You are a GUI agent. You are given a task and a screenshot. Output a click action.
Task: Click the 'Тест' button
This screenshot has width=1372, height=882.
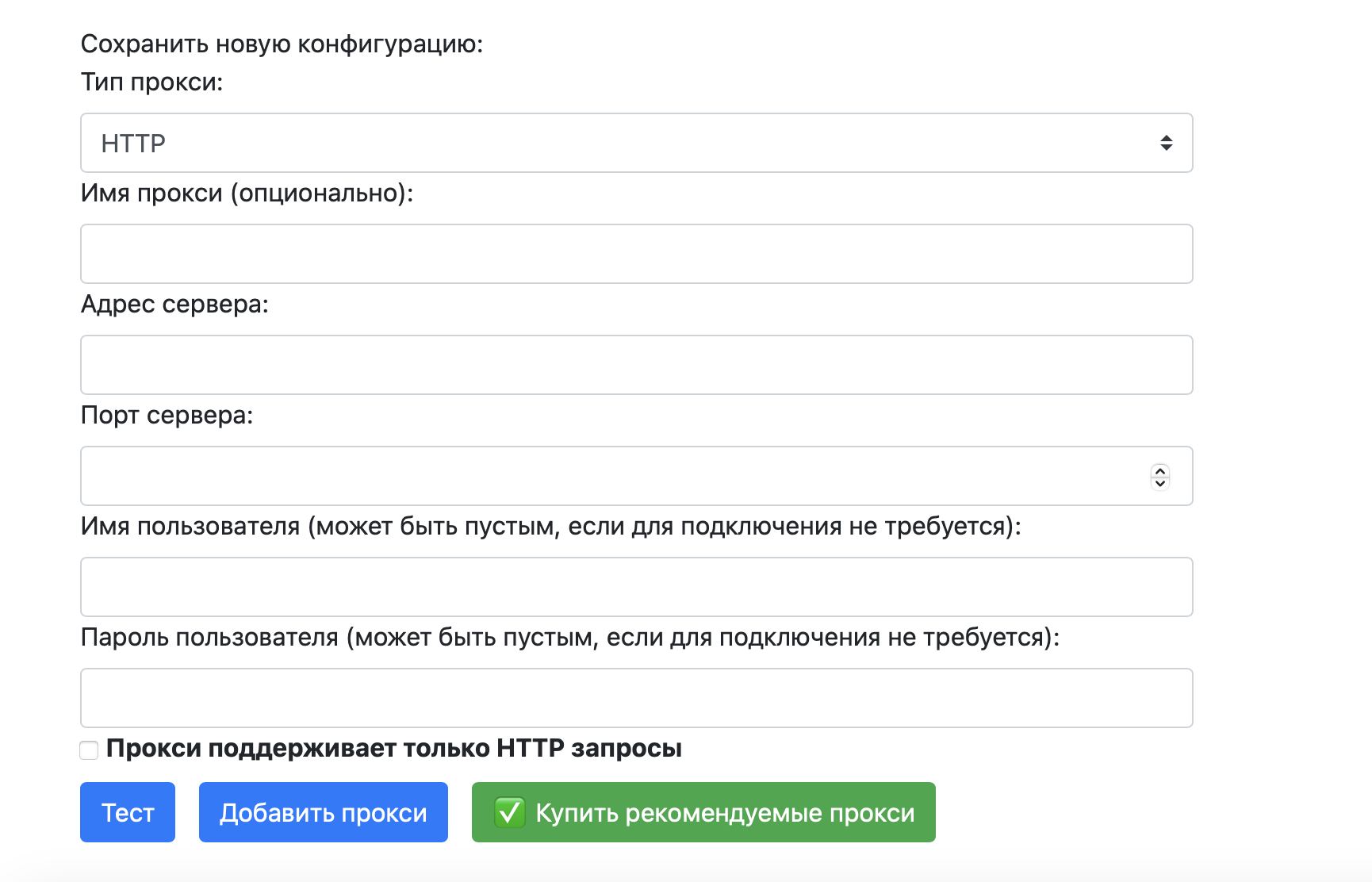click(127, 811)
